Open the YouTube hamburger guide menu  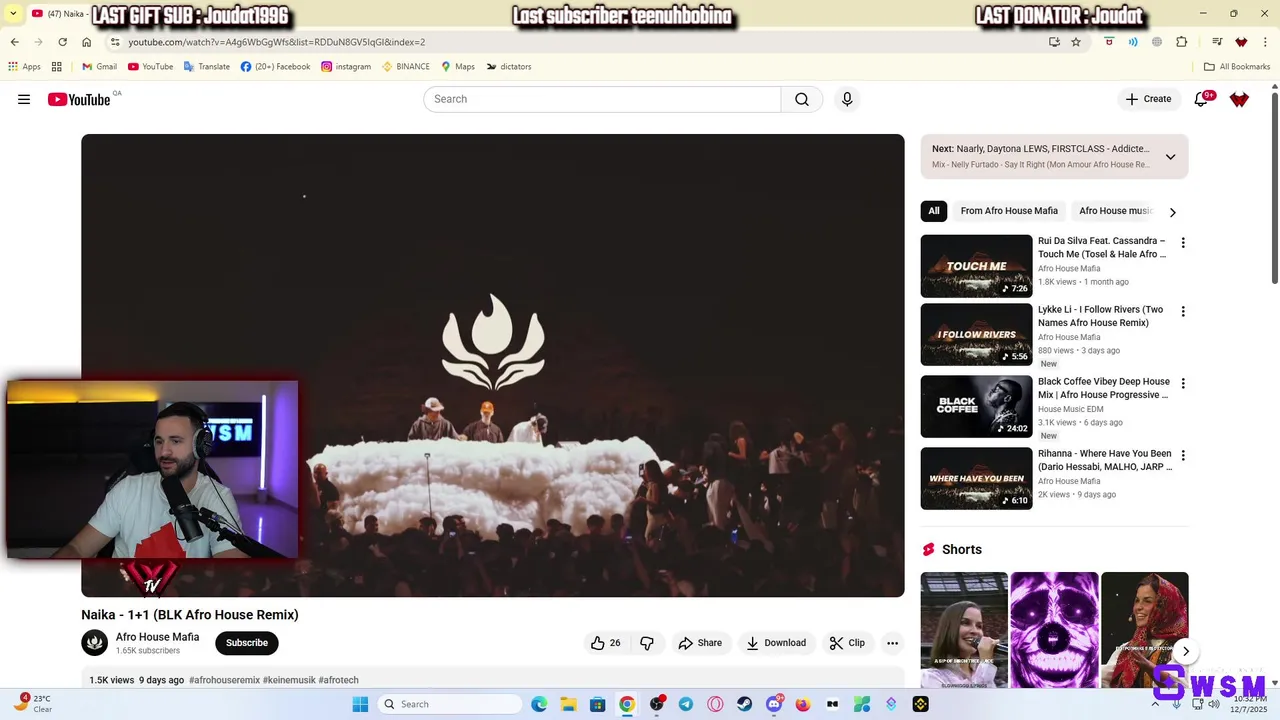[x=24, y=99]
